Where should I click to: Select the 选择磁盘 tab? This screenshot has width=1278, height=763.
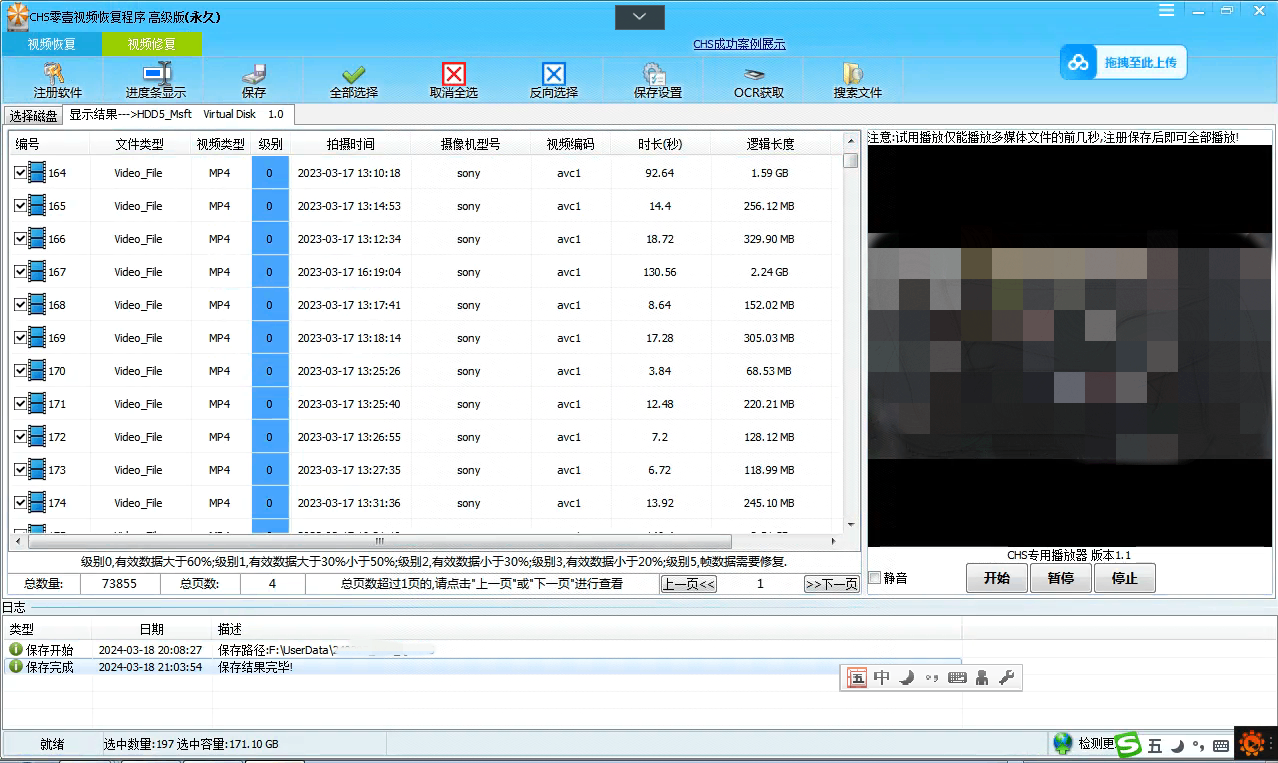click(x=34, y=115)
